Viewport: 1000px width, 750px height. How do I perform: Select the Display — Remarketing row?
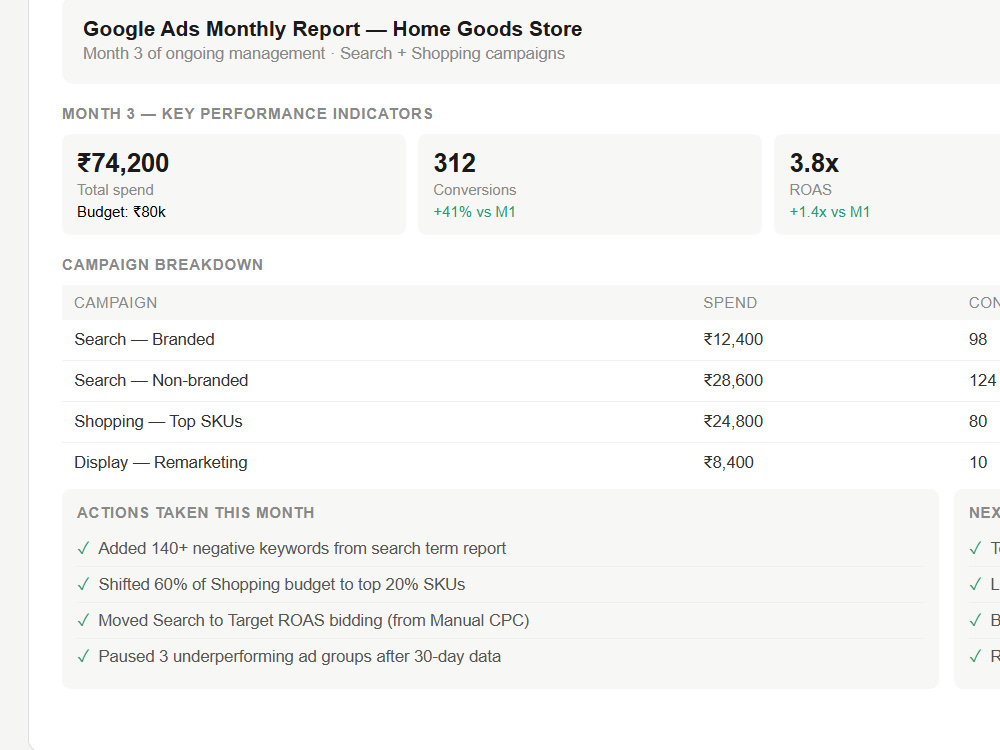pos(531,462)
